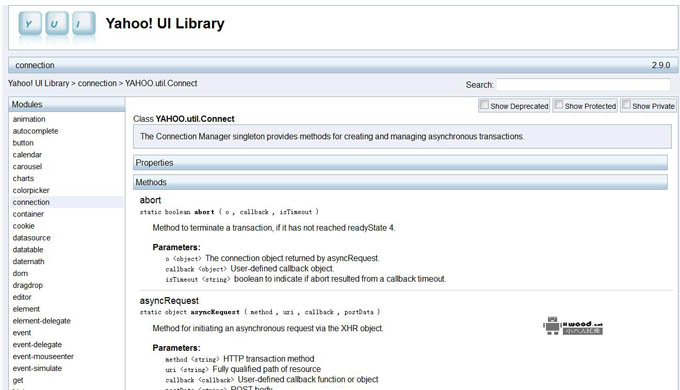Open the event module
The width and height of the screenshot is (680, 390).
pos(22,333)
